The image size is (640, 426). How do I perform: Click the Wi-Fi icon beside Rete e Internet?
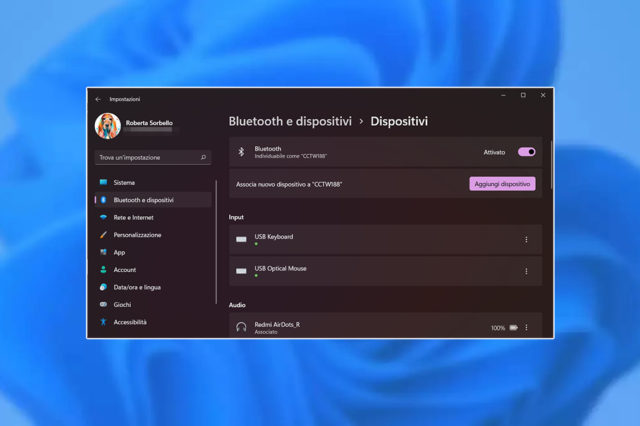pyautogui.click(x=103, y=217)
